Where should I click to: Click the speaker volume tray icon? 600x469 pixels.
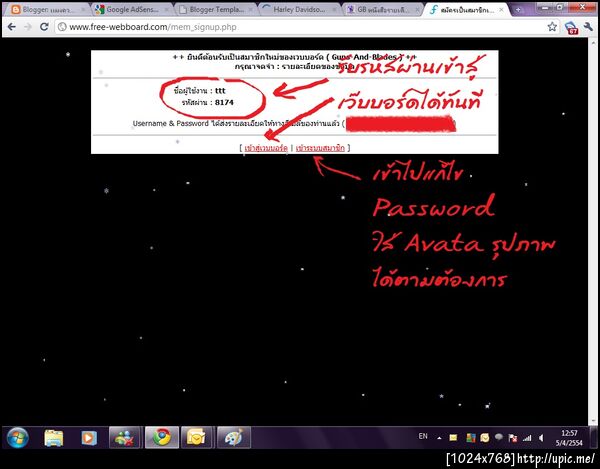[541, 438]
